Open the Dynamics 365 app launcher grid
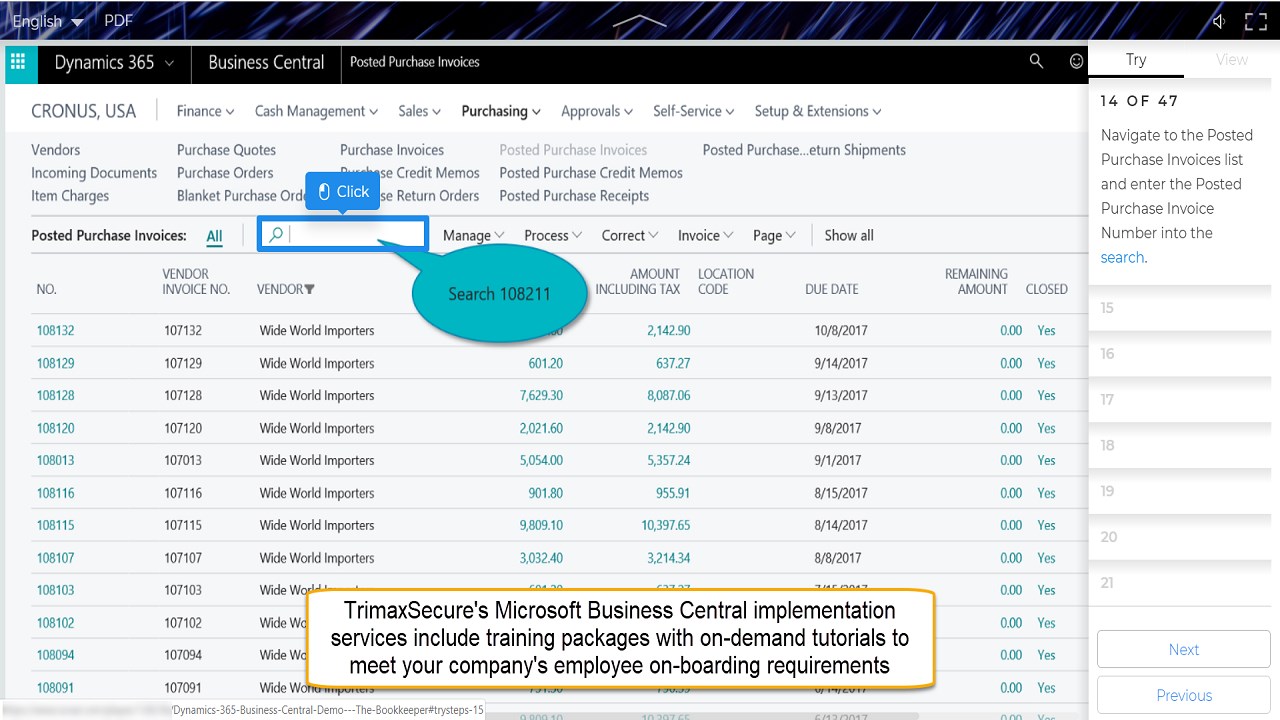1280x720 pixels. [17, 62]
